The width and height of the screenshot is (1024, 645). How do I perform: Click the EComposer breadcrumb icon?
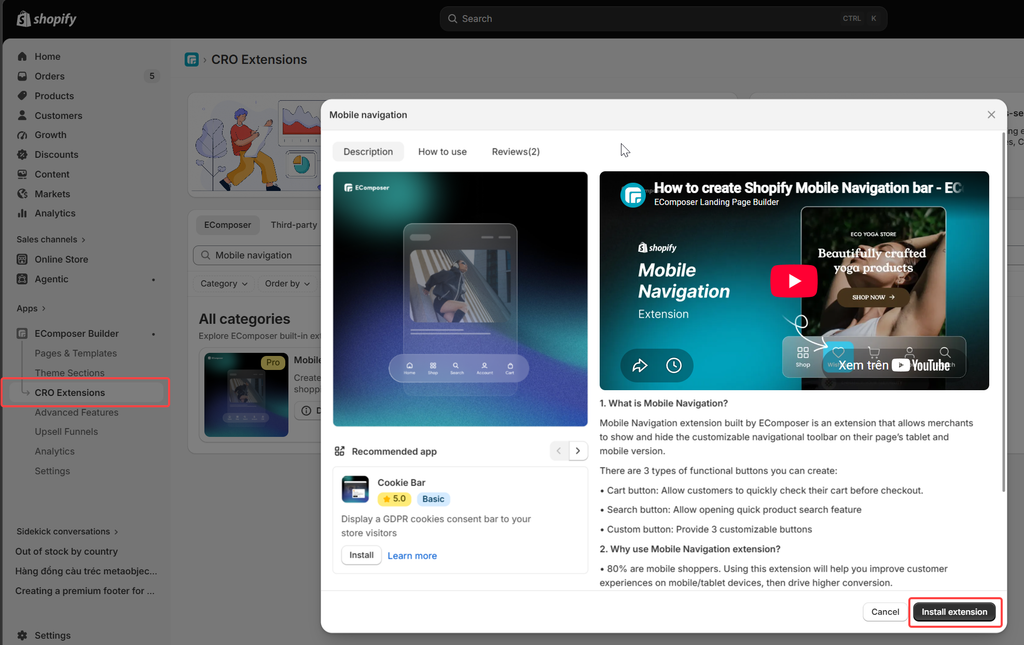[x=191, y=59]
